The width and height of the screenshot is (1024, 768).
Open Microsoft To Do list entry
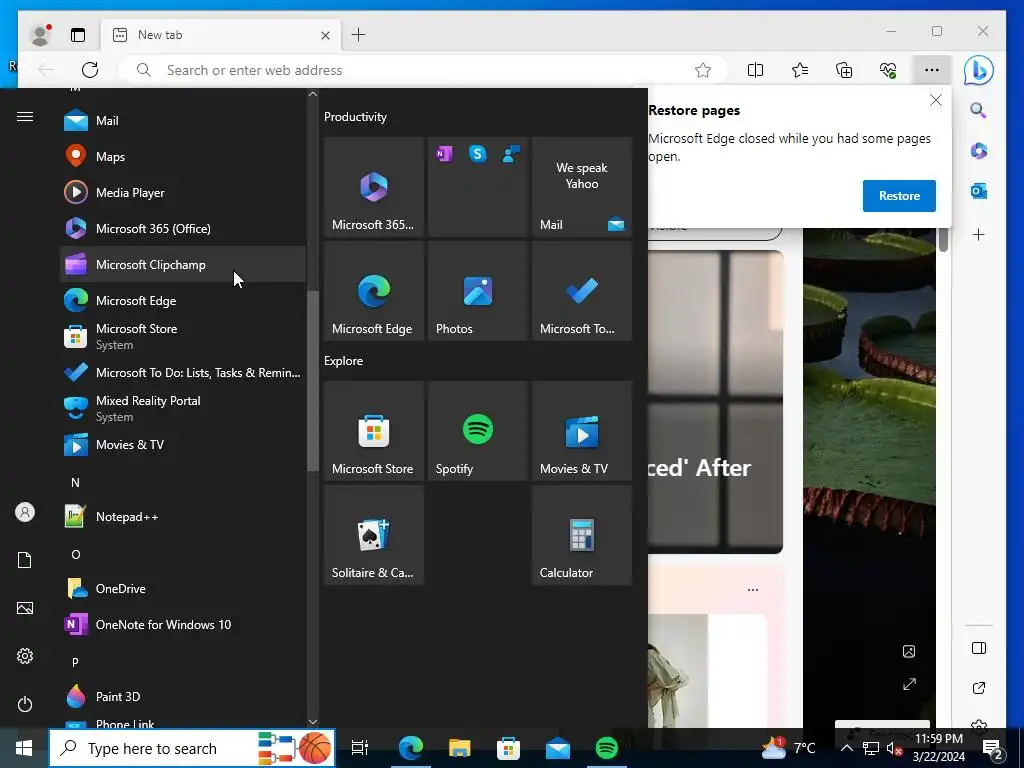coord(182,372)
